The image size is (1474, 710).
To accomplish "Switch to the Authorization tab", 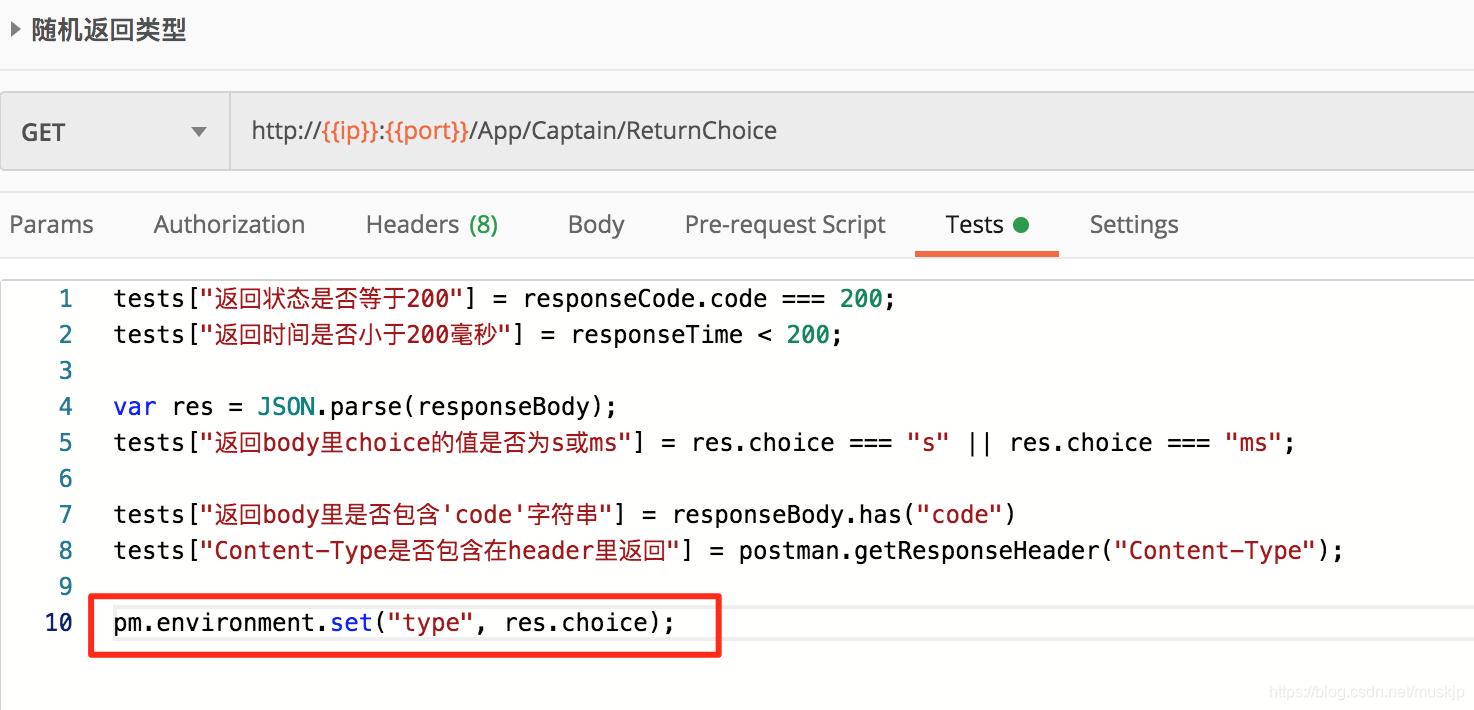I will [x=229, y=225].
